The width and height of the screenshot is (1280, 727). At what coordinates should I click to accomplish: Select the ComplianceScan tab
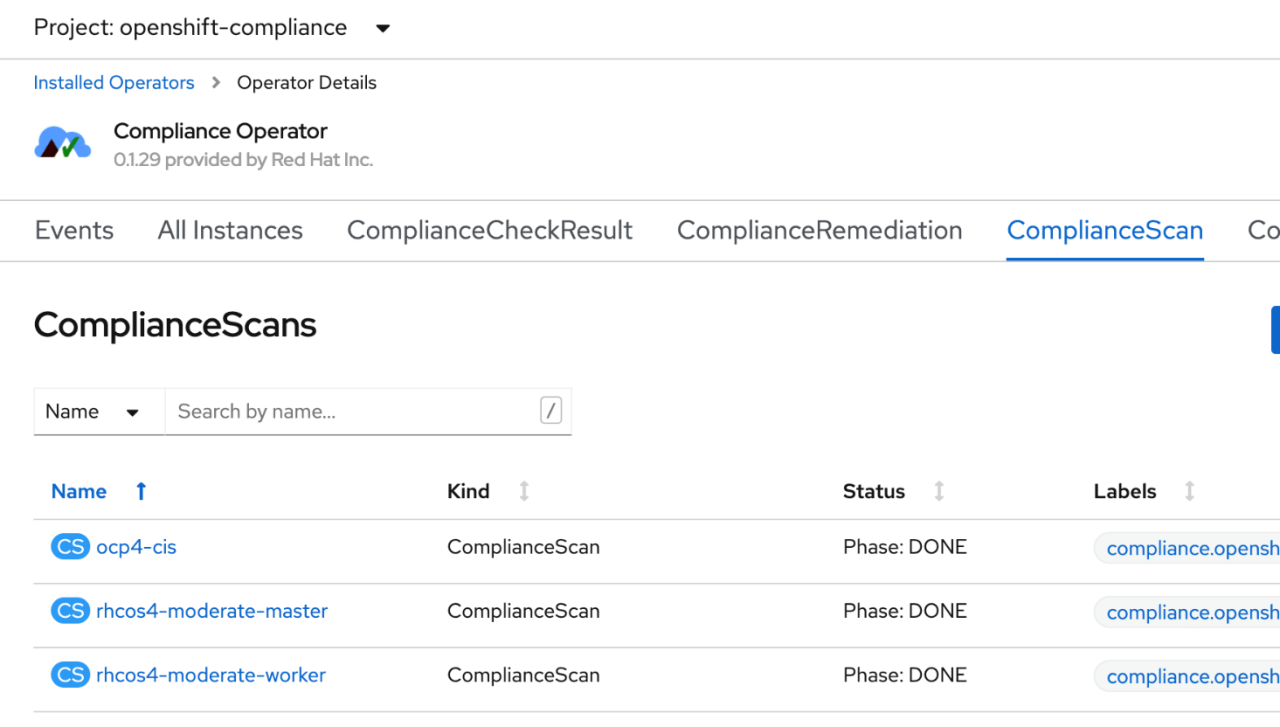tap(1104, 230)
